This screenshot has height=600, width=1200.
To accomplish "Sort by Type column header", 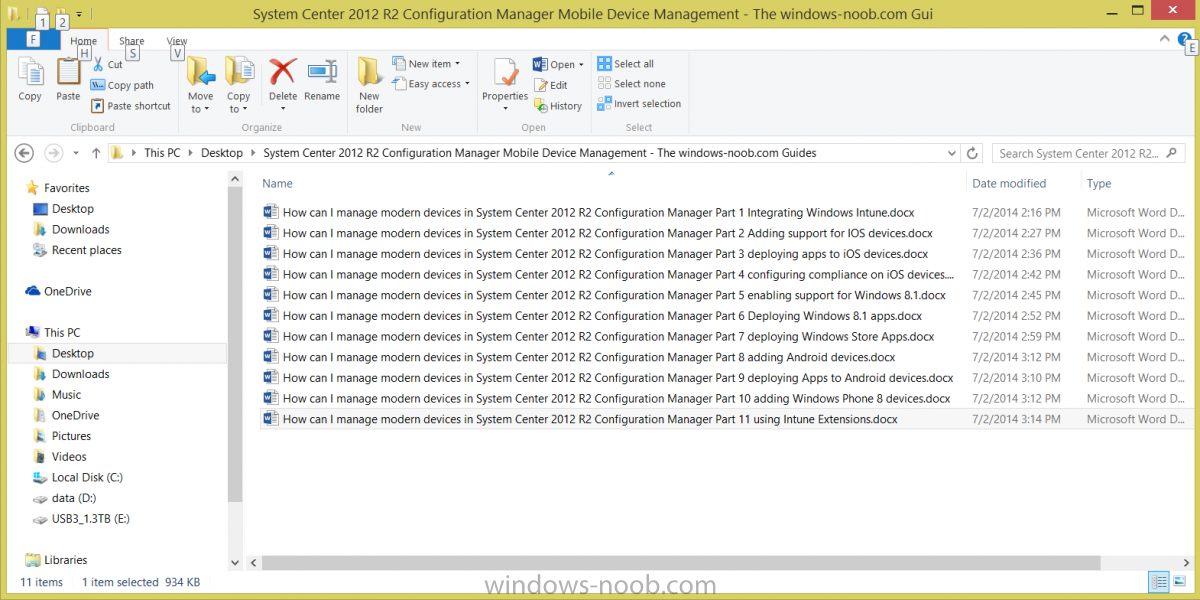I will point(1099,183).
